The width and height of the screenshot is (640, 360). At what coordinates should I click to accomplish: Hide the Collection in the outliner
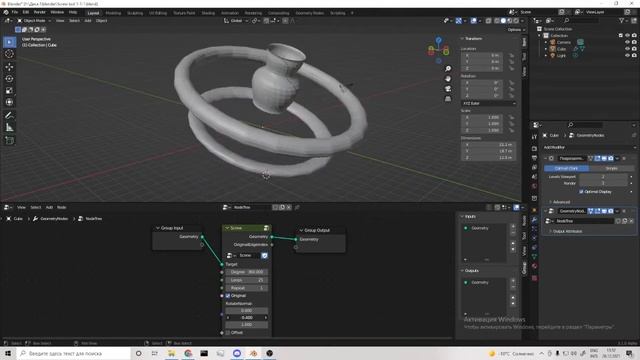(627, 36)
